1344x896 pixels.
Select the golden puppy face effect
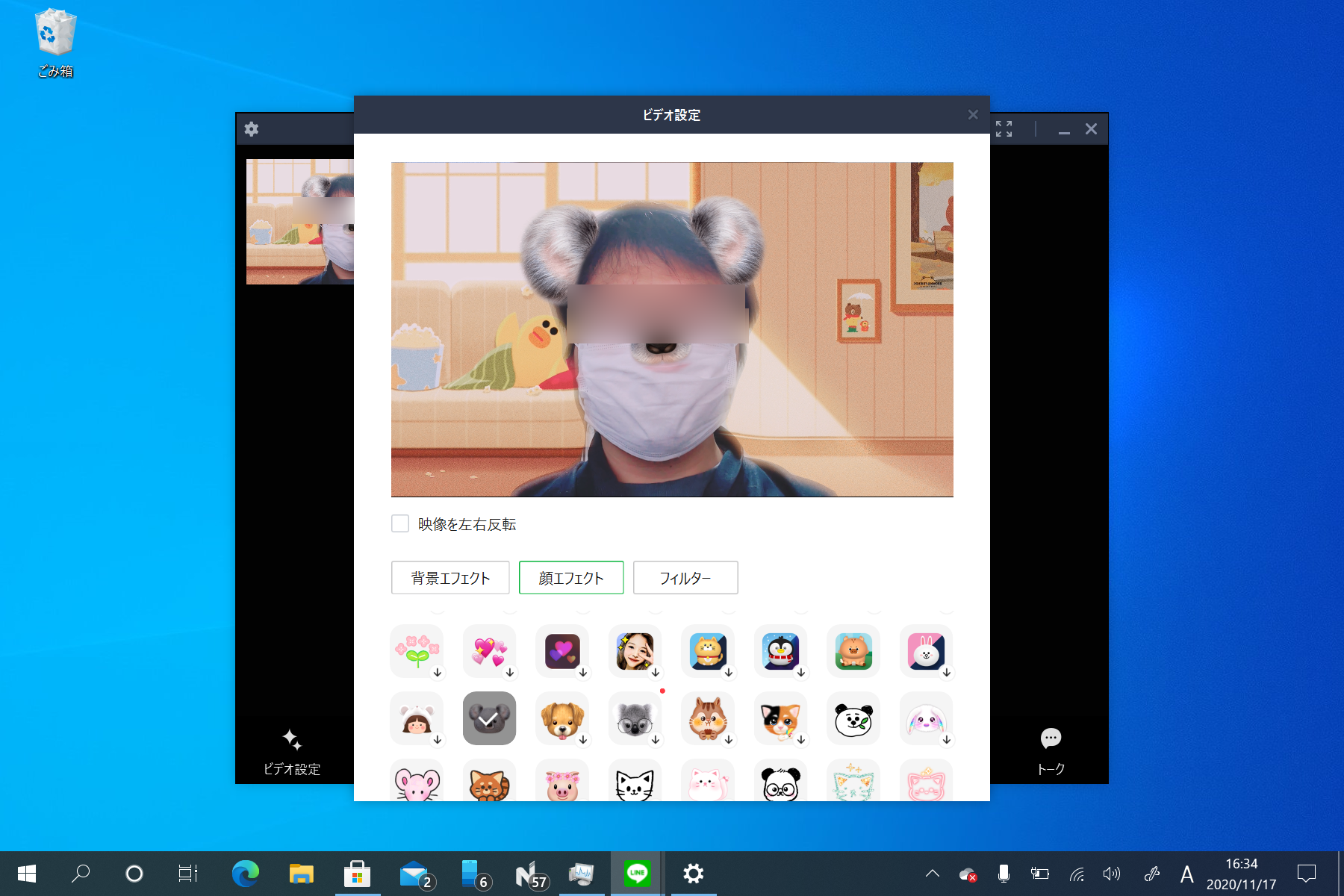(x=562, y=718)
